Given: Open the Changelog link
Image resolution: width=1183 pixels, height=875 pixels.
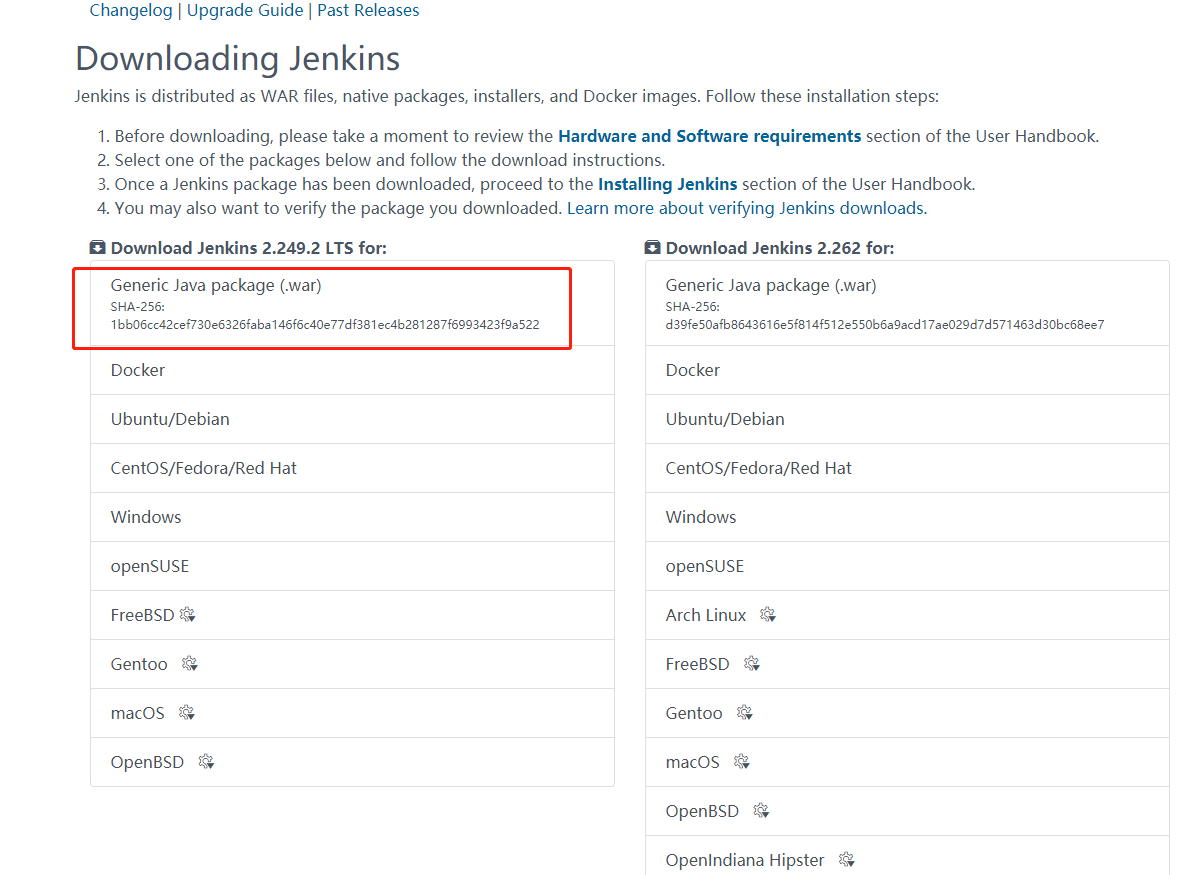Looking at the screenshot, I should pos(131,11).
